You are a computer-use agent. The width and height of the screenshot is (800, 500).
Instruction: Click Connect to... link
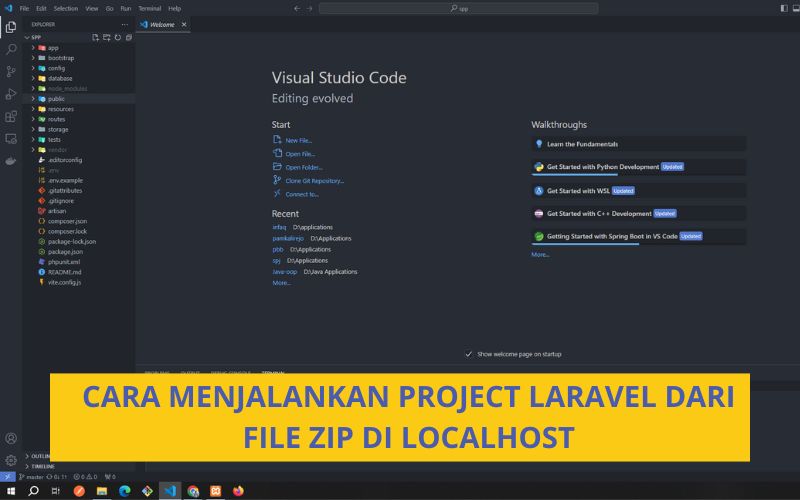coord(302,194)
